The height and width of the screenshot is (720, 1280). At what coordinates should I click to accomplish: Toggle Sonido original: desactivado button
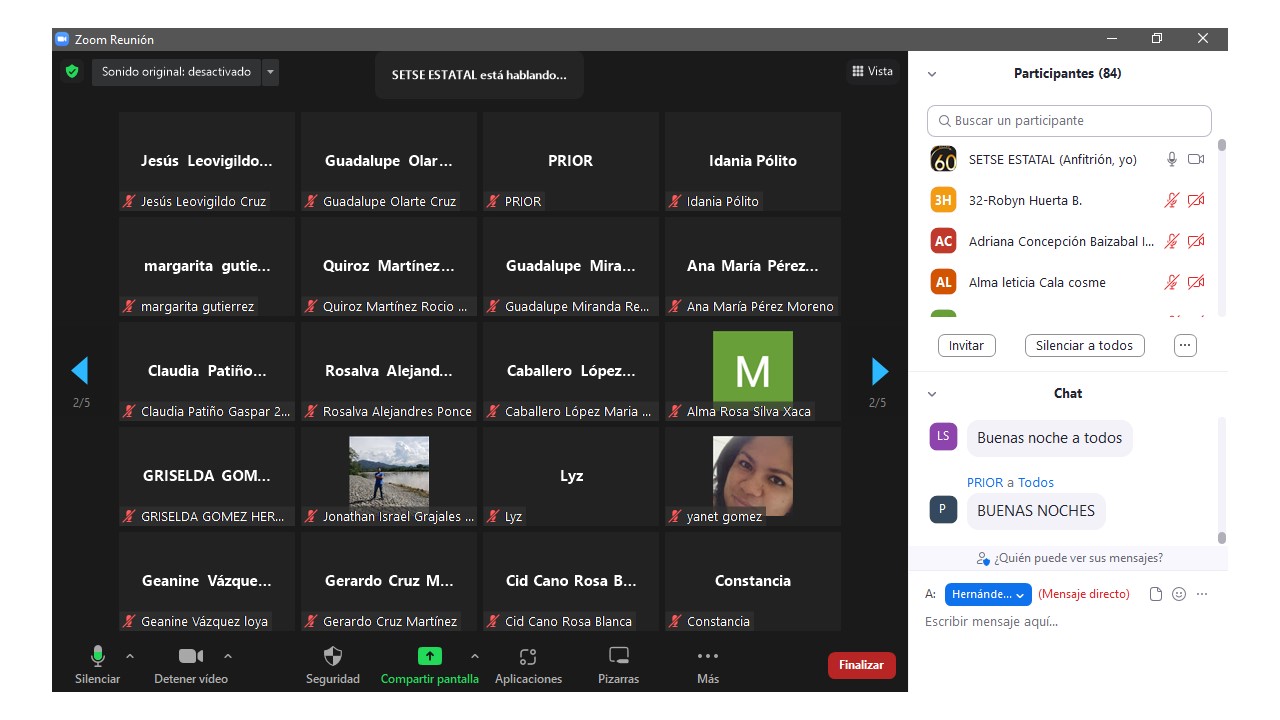176,72
